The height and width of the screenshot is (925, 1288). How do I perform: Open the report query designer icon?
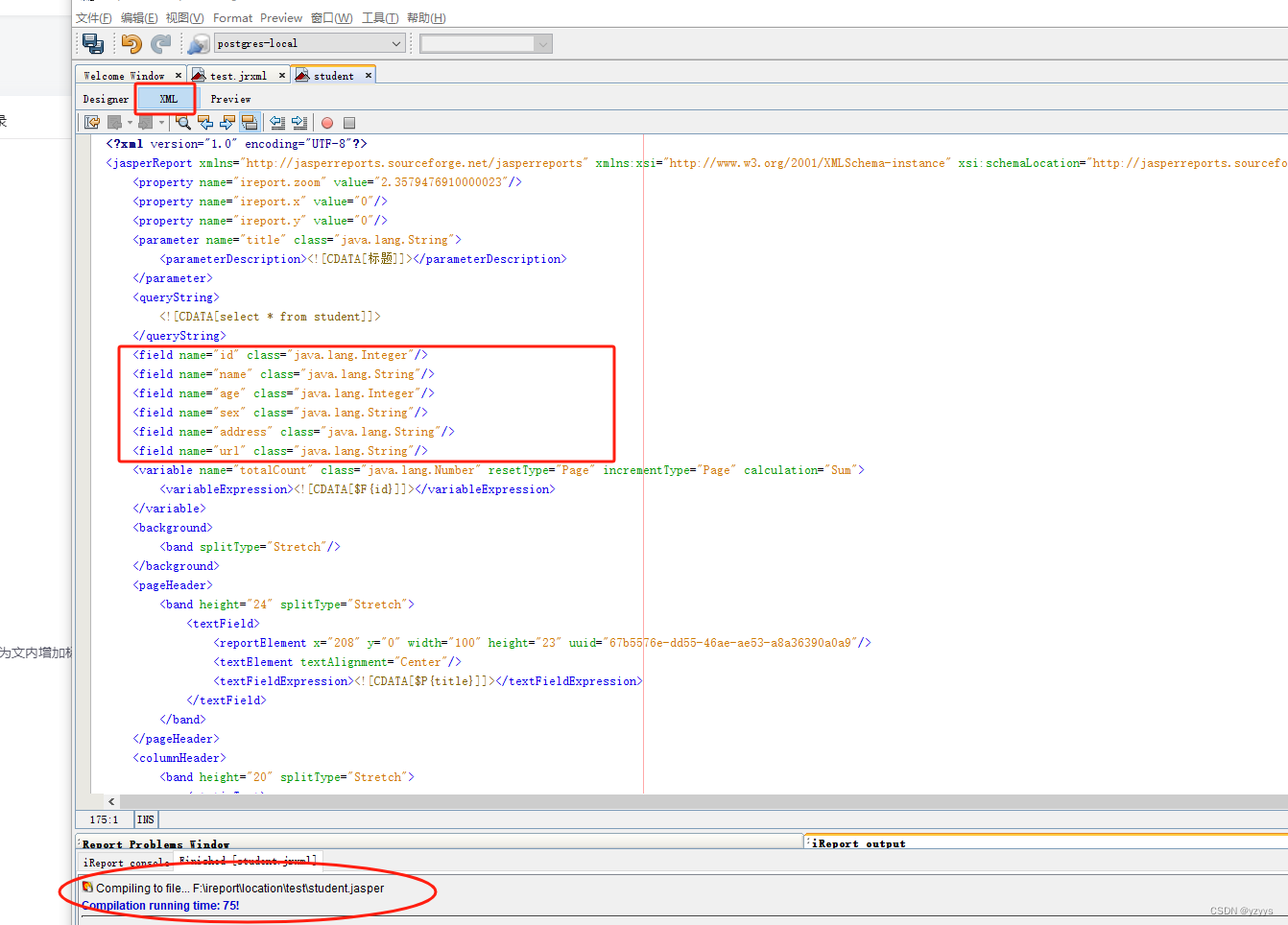coord(198,42)
